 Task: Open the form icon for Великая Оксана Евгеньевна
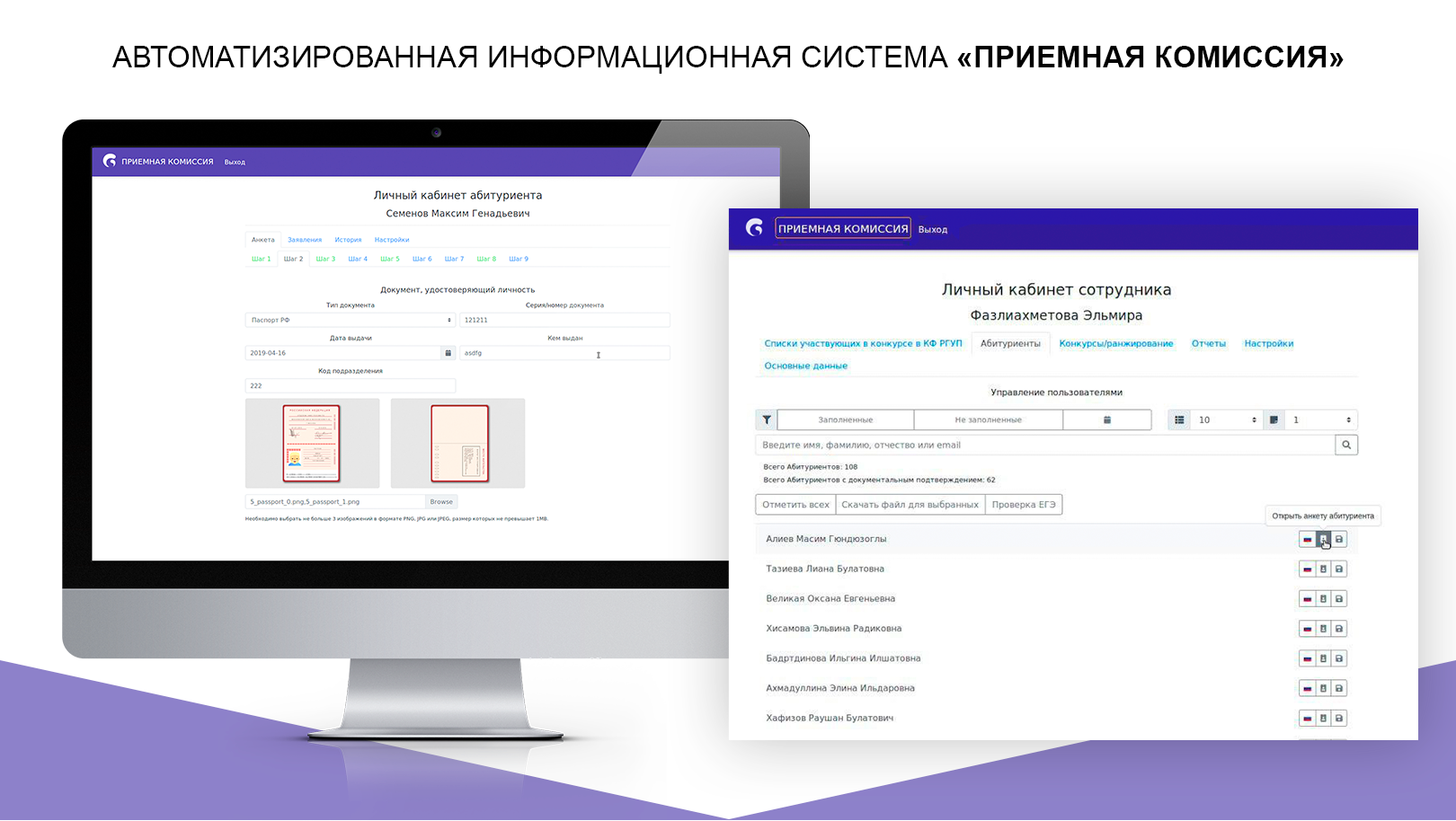(x=1323, y=599)
